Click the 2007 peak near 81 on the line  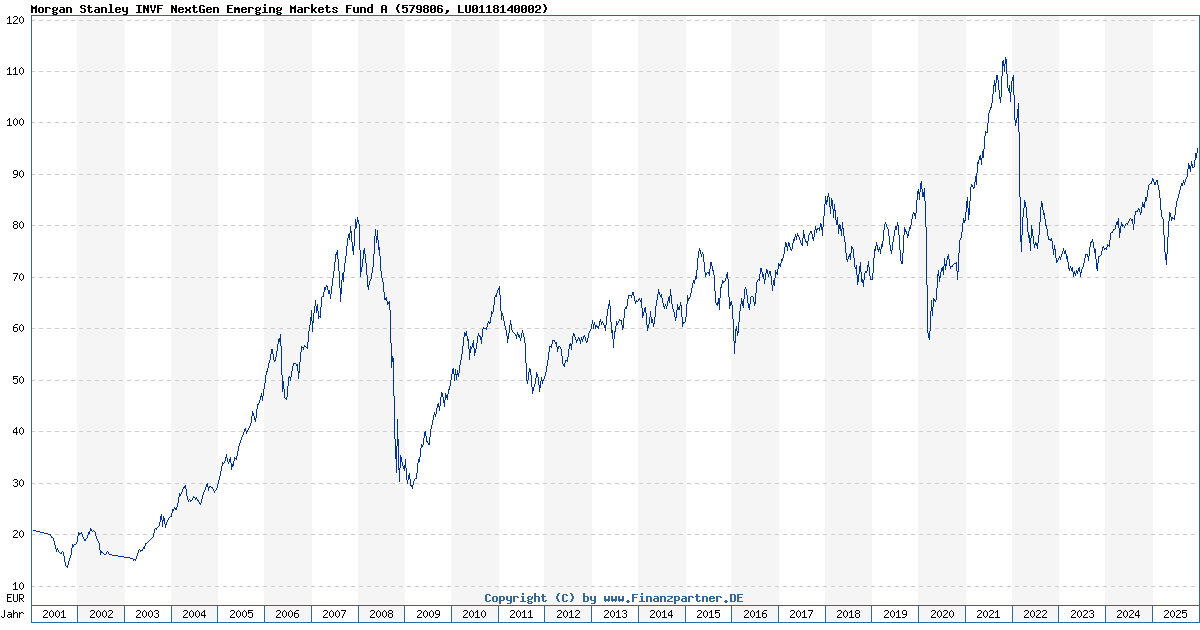(357, 219)
